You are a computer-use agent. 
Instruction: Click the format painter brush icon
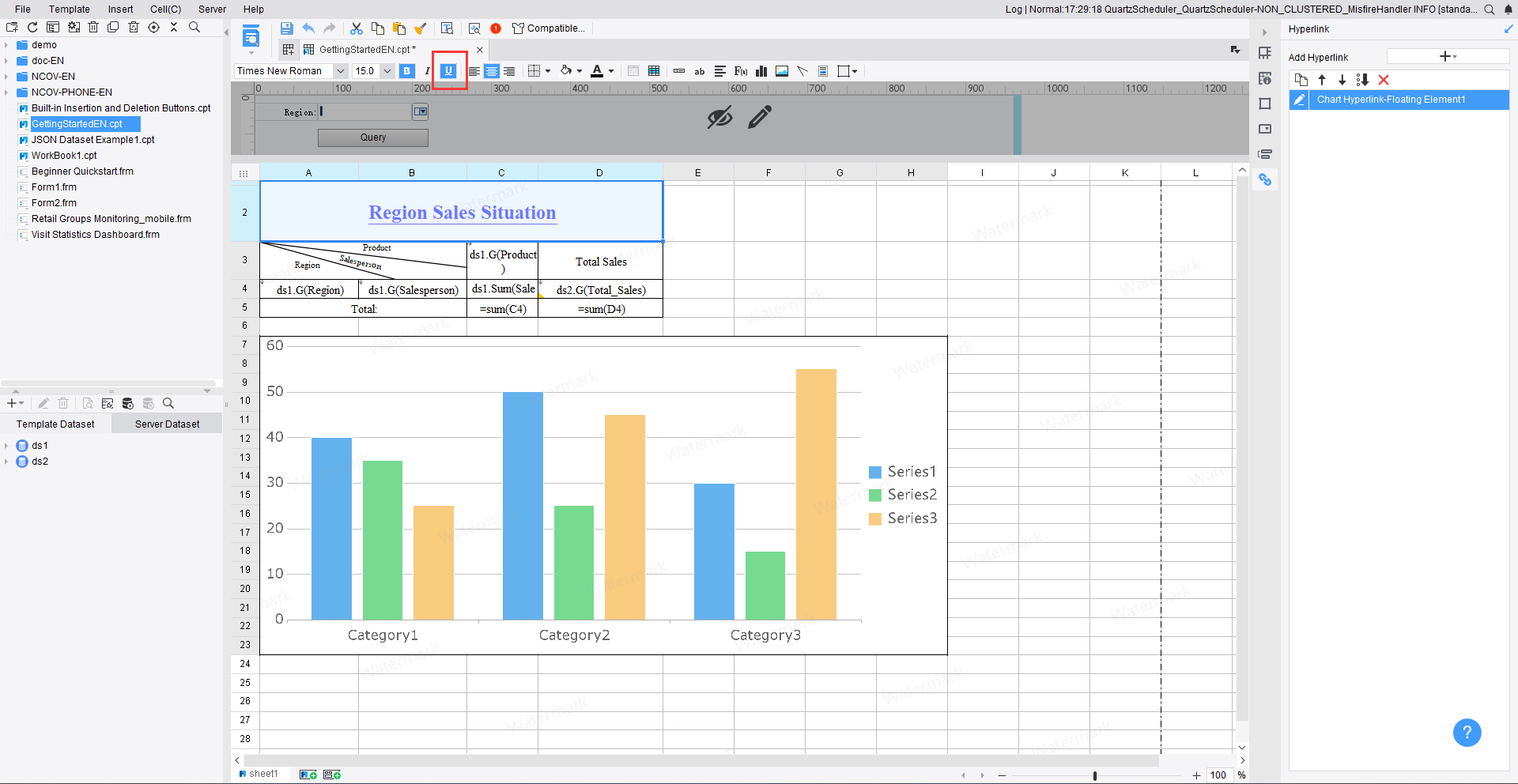tap(421, 28)
